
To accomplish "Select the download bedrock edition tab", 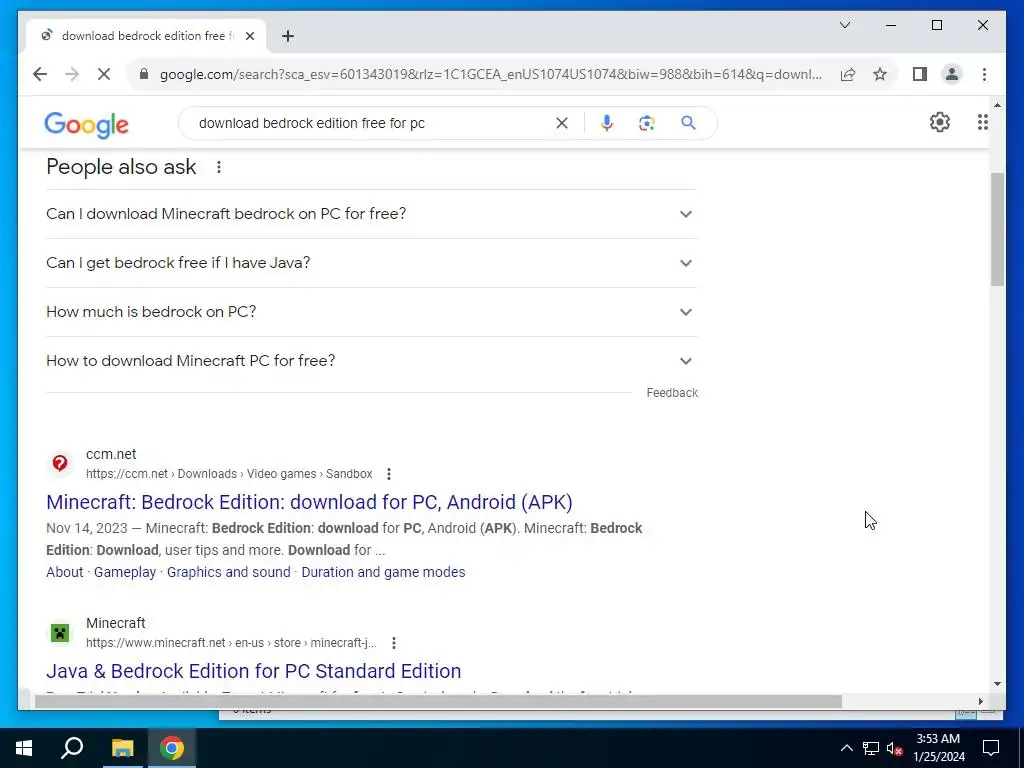I will click(x=146, y=36).
